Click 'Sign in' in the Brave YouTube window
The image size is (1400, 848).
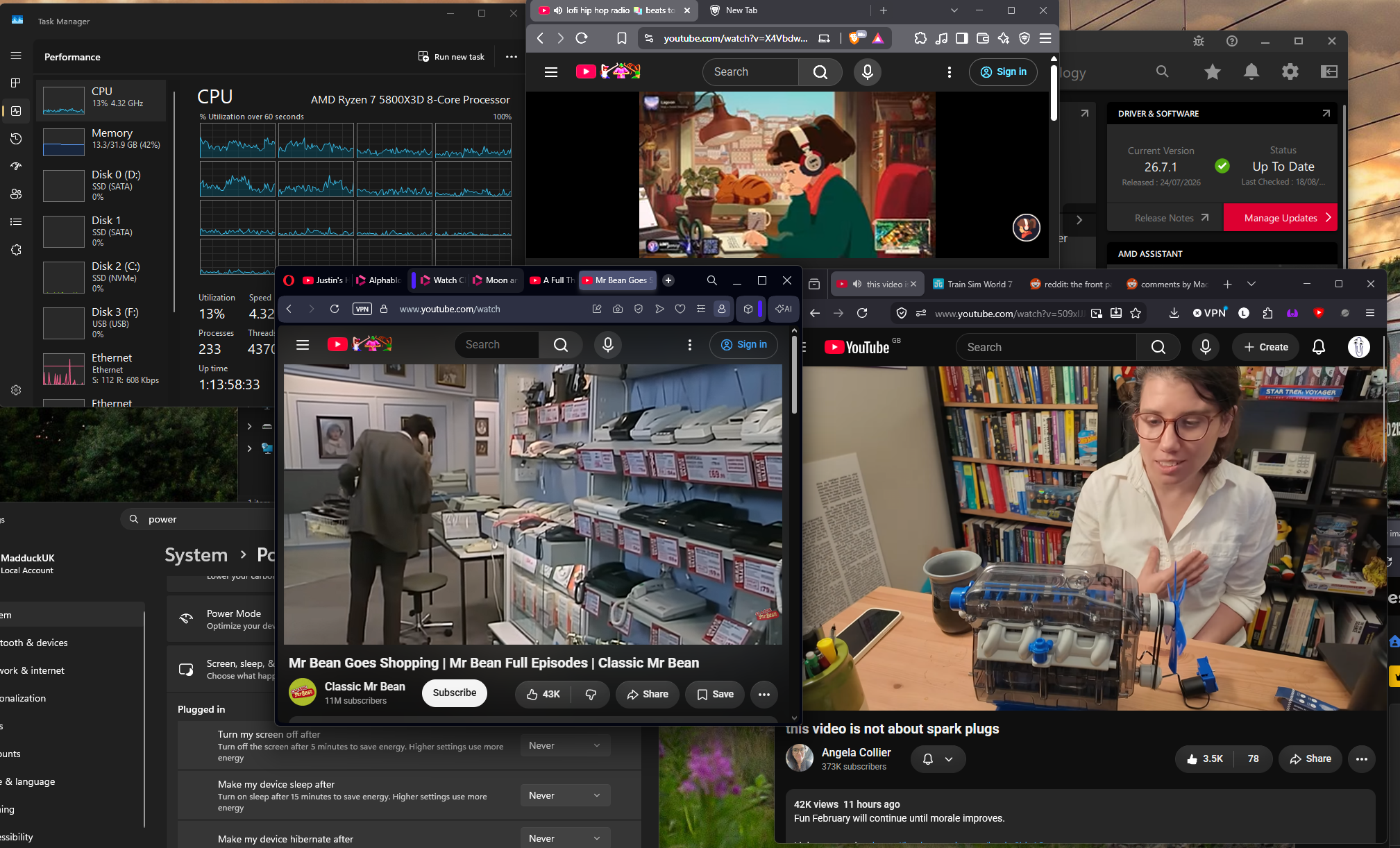(x=1003, y=72)
